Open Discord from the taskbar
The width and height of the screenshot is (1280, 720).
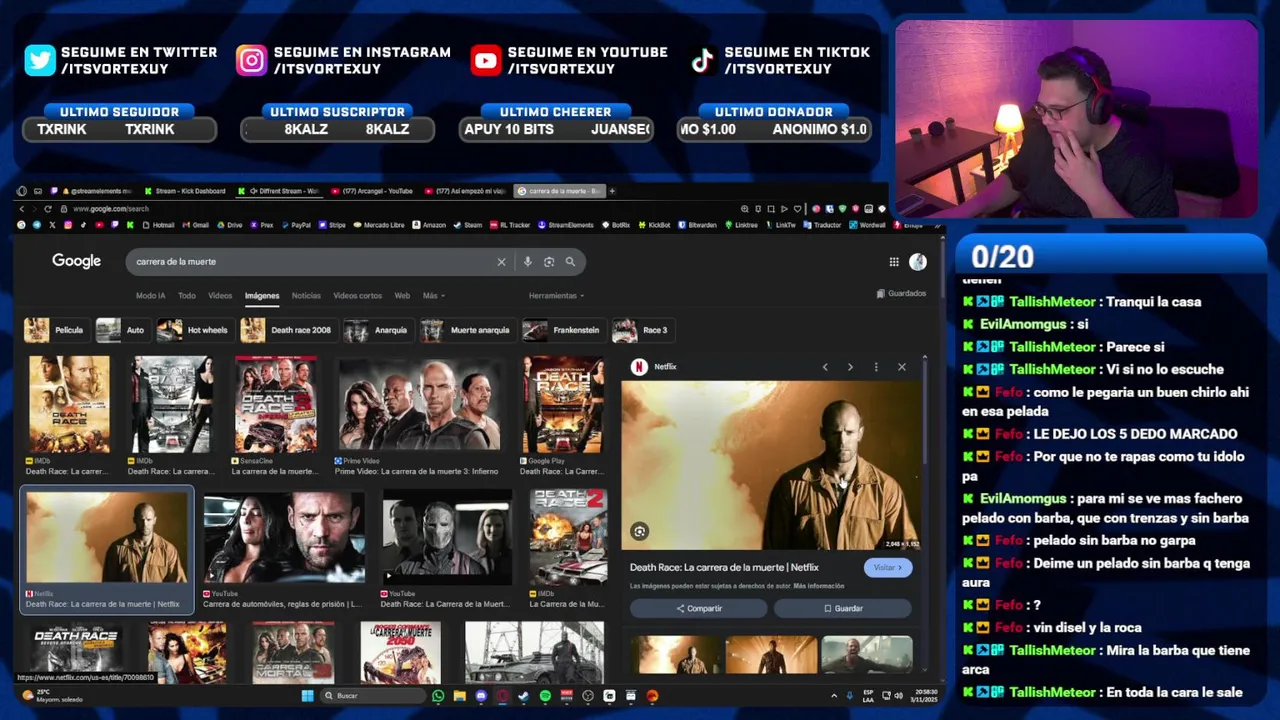point(481,696)
